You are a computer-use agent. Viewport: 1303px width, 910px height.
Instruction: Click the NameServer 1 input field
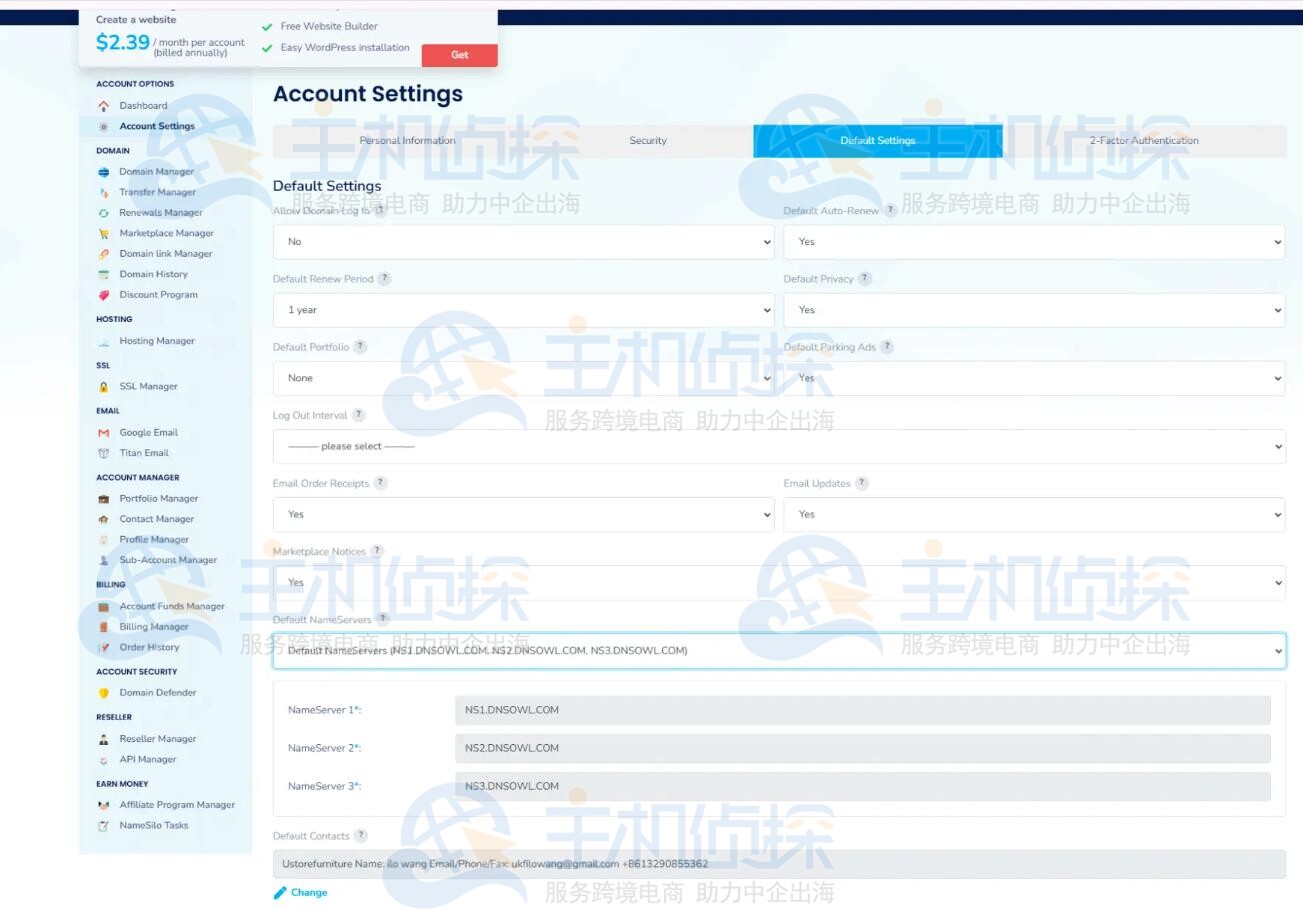[862, 710]
